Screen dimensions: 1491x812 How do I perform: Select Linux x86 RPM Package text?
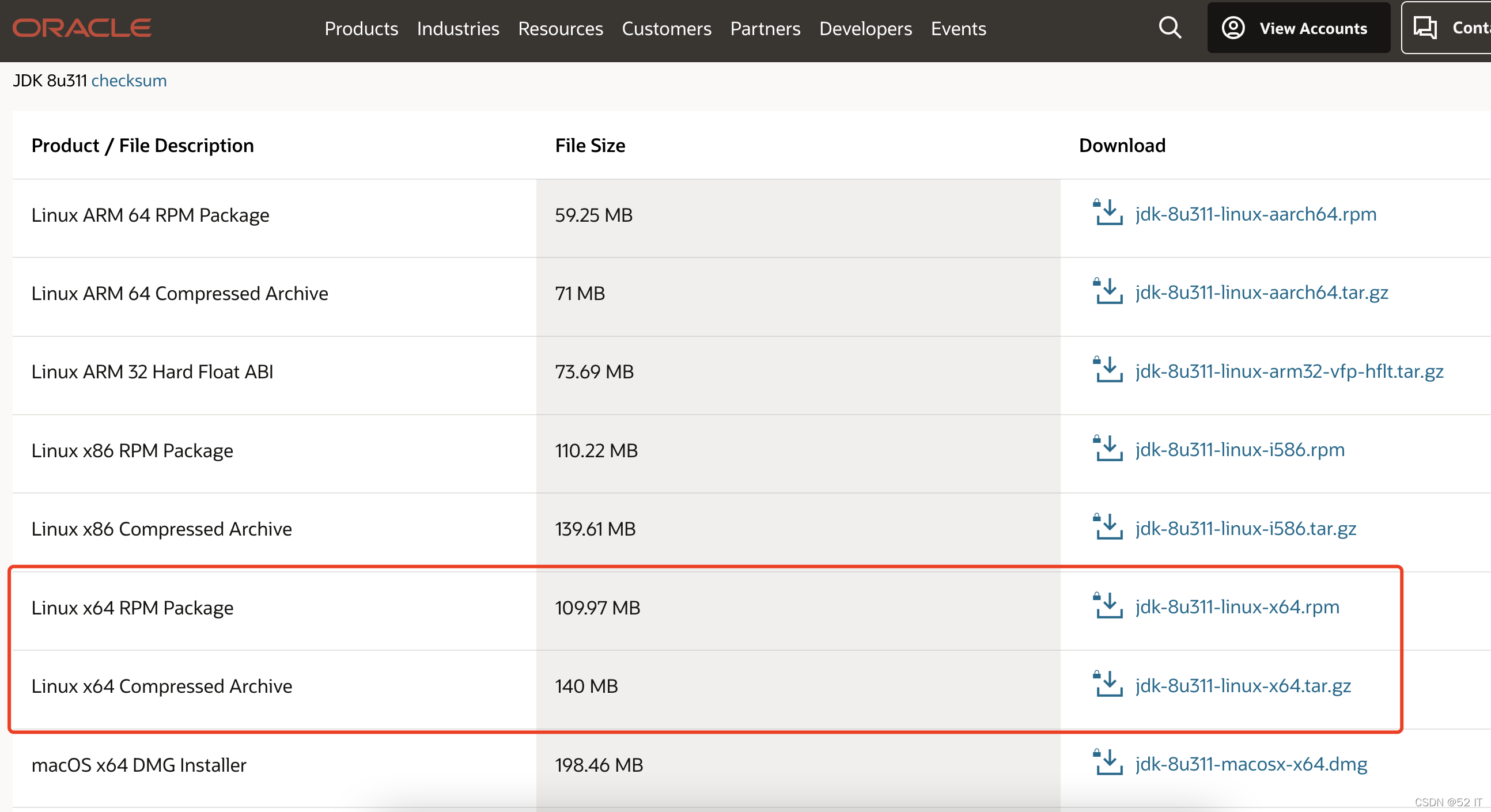pos(132,450)
